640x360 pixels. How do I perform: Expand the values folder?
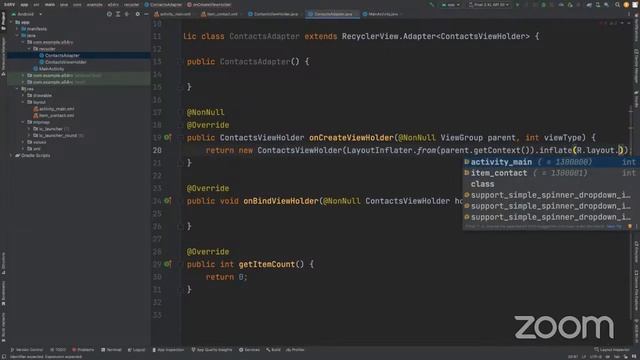pos(23,142)
